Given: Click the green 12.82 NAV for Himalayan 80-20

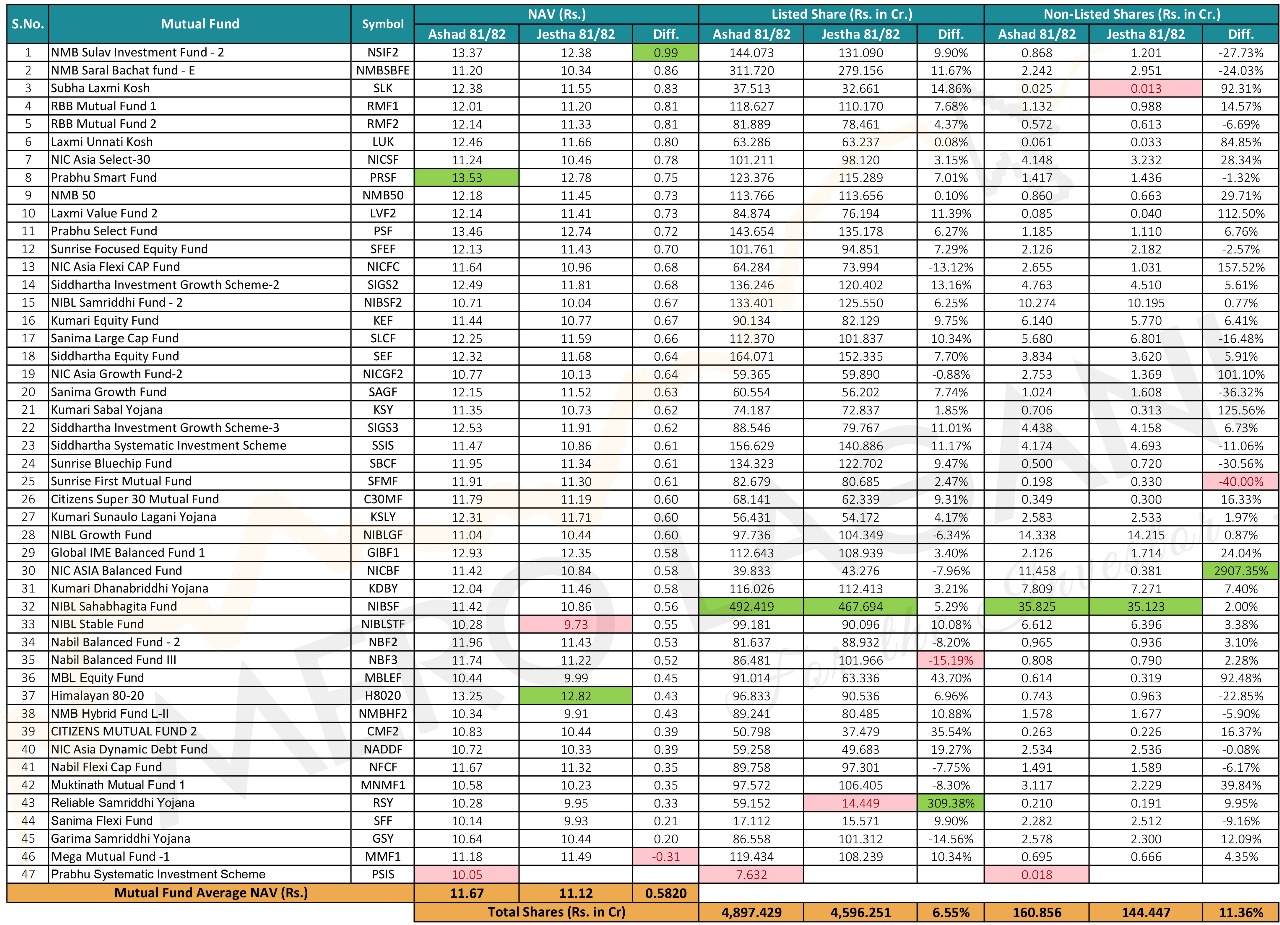Looking at the screenshot, I should click(576, 696).
